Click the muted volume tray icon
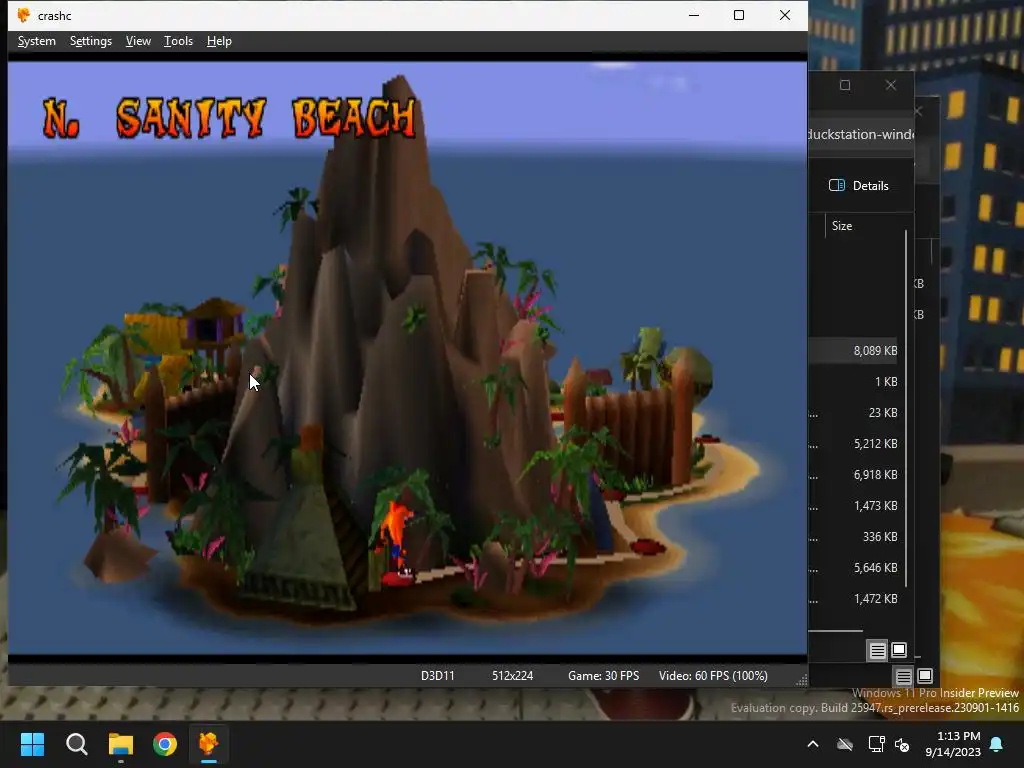This screenshot has width=1024, height=768. pyautogui.click(x=903, y=744)
